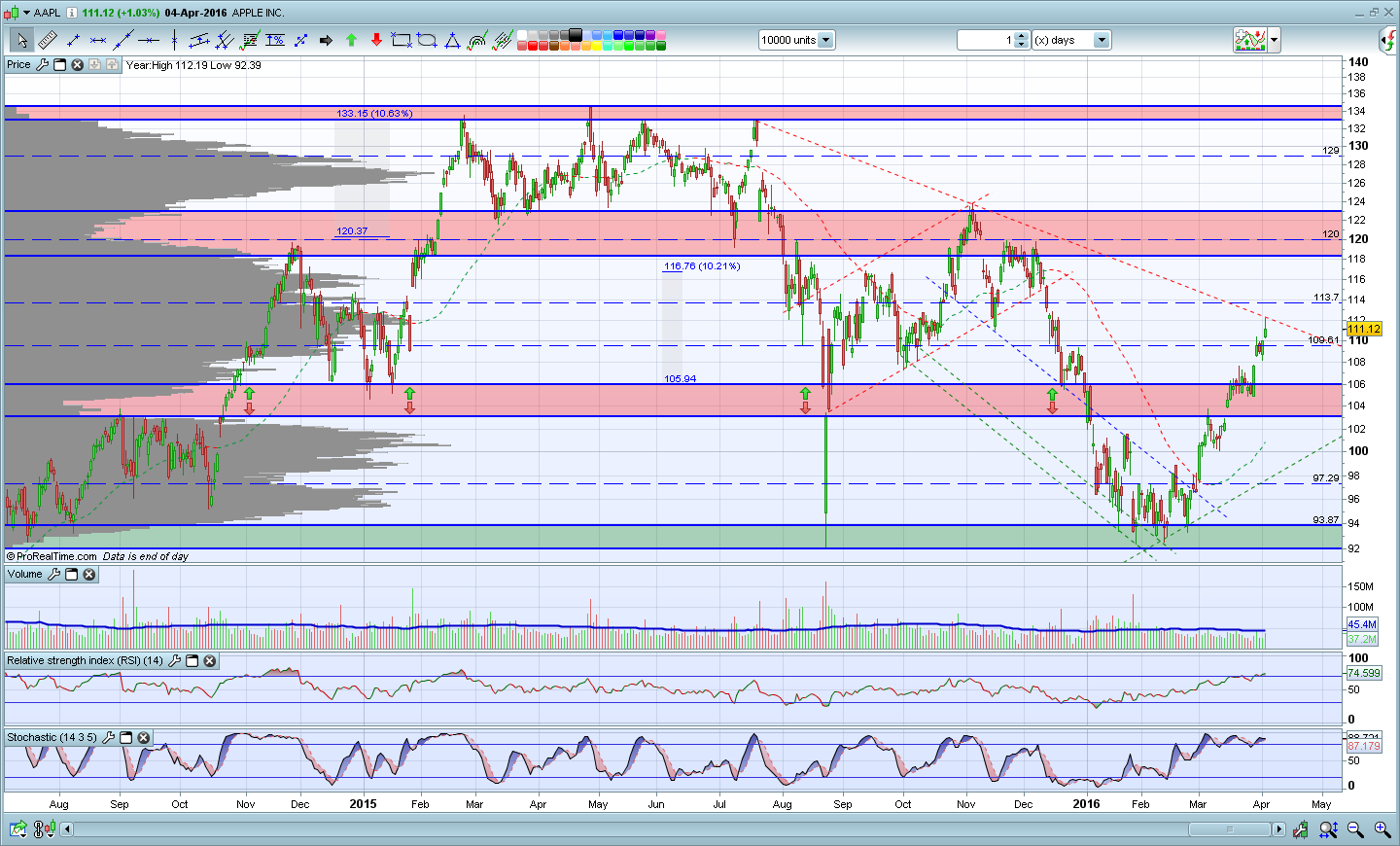Screen dimensions: 1400x846
Task: Open the add indicator chart button
Action: tap(1250, 40)
